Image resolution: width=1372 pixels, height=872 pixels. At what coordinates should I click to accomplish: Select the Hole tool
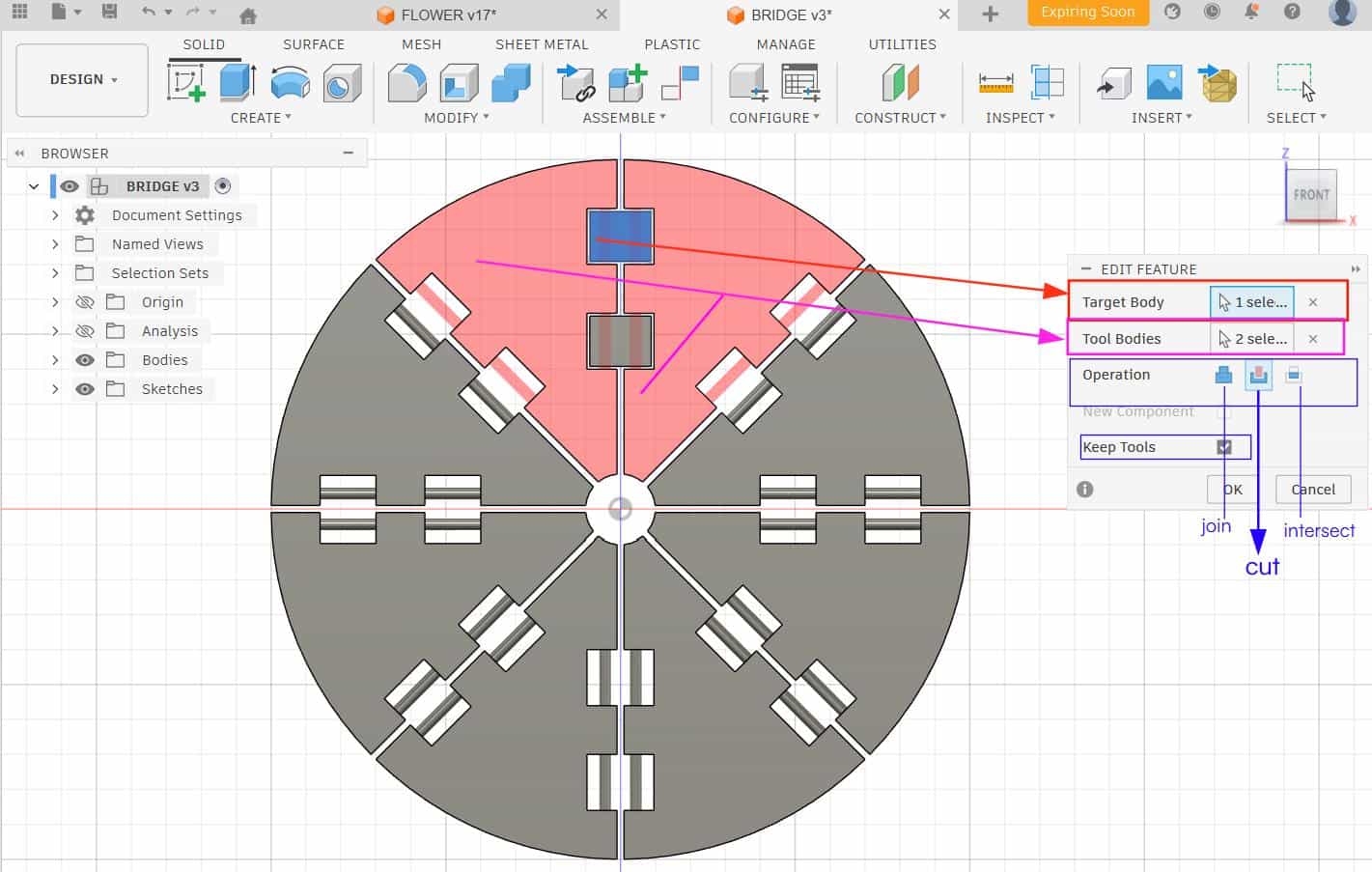(x=341, y=83)
